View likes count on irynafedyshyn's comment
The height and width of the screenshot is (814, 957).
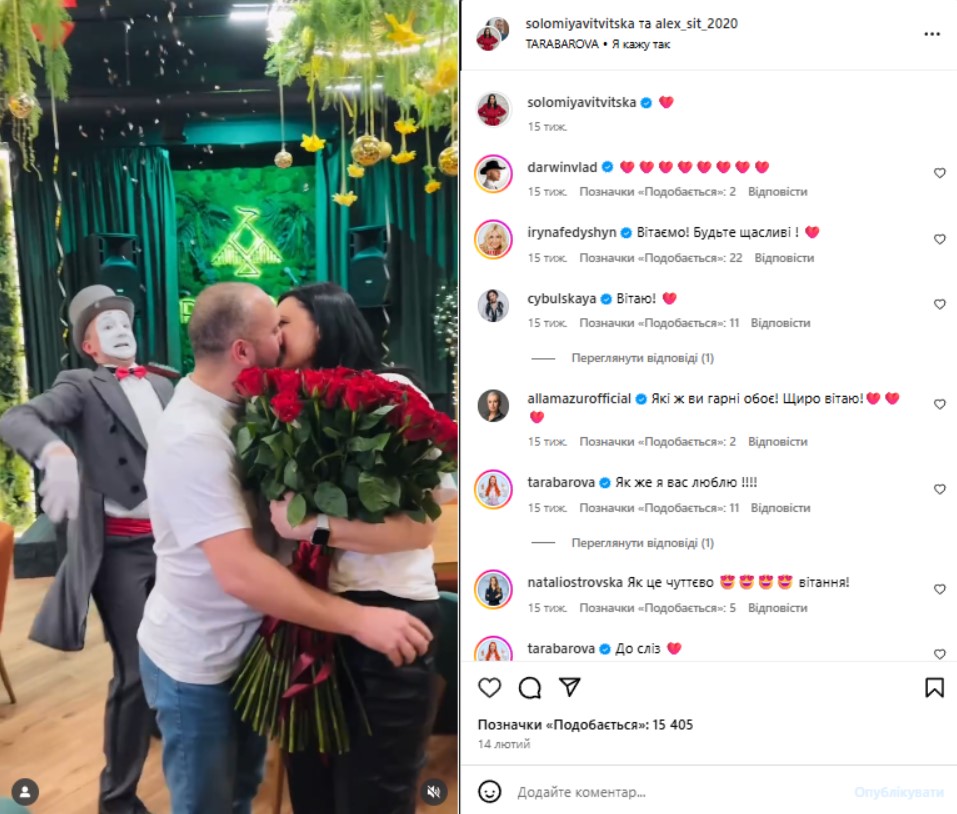[660, 258]
